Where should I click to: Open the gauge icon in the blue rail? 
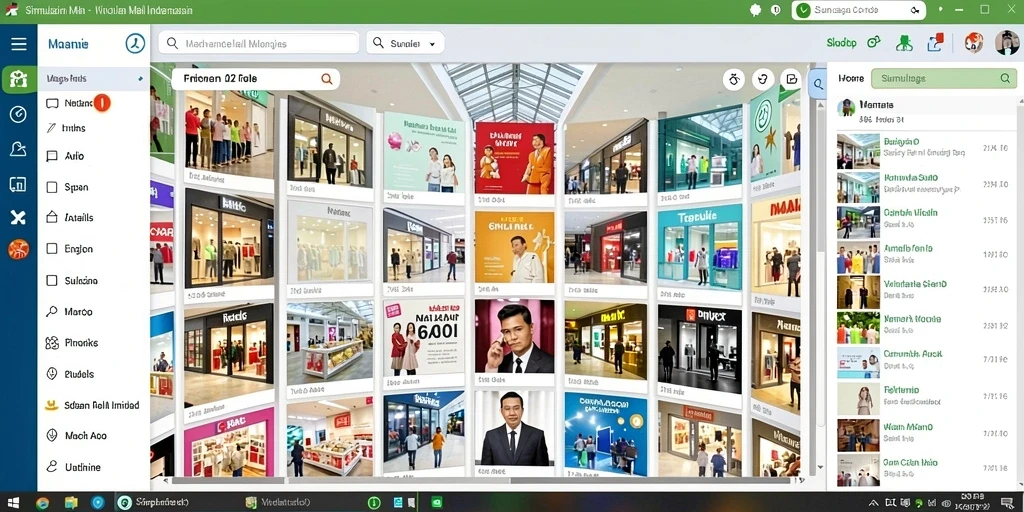coord(18,114)
